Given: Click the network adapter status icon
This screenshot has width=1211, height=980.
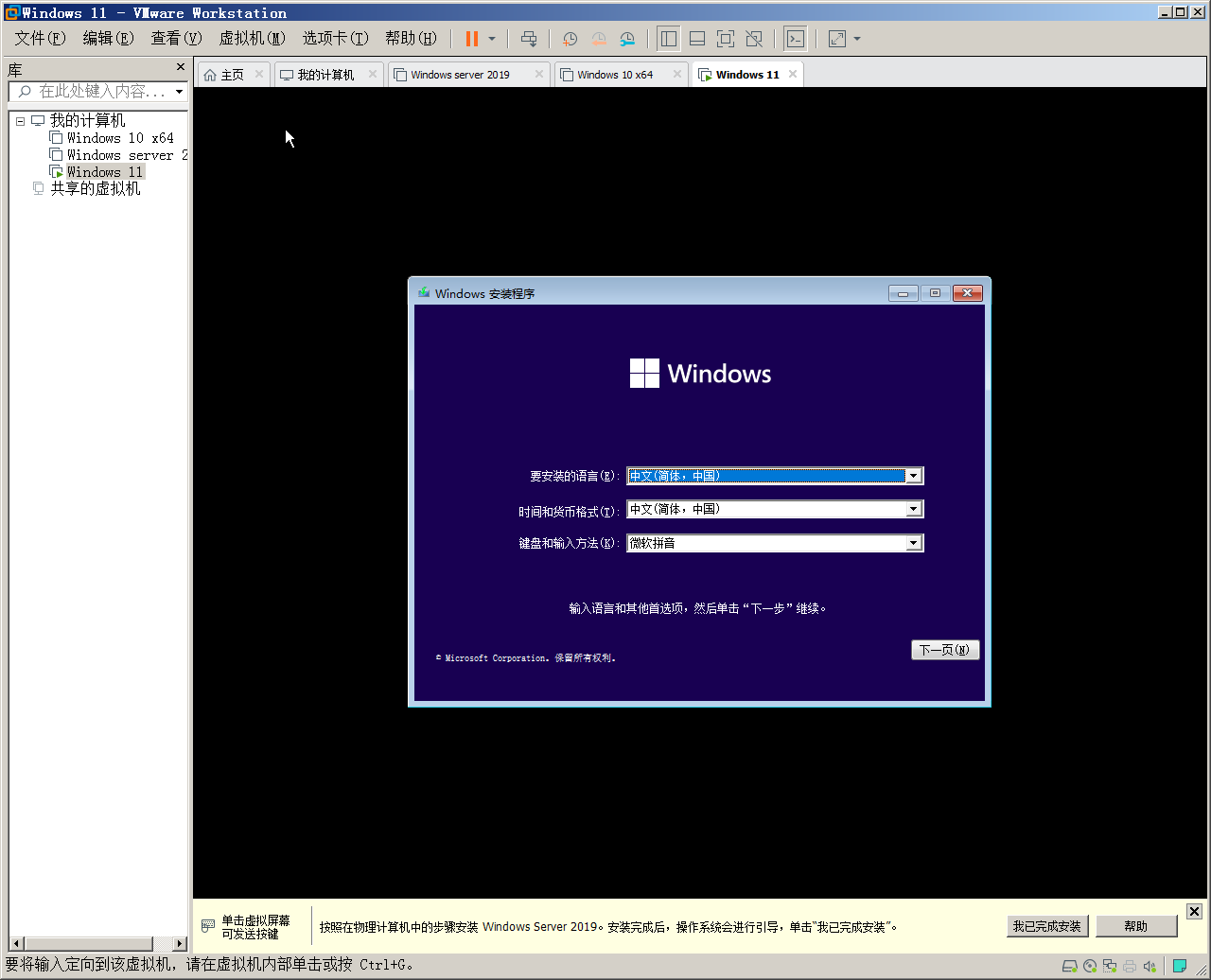Looking at the screenshot, I should (x=1110, y=966).
